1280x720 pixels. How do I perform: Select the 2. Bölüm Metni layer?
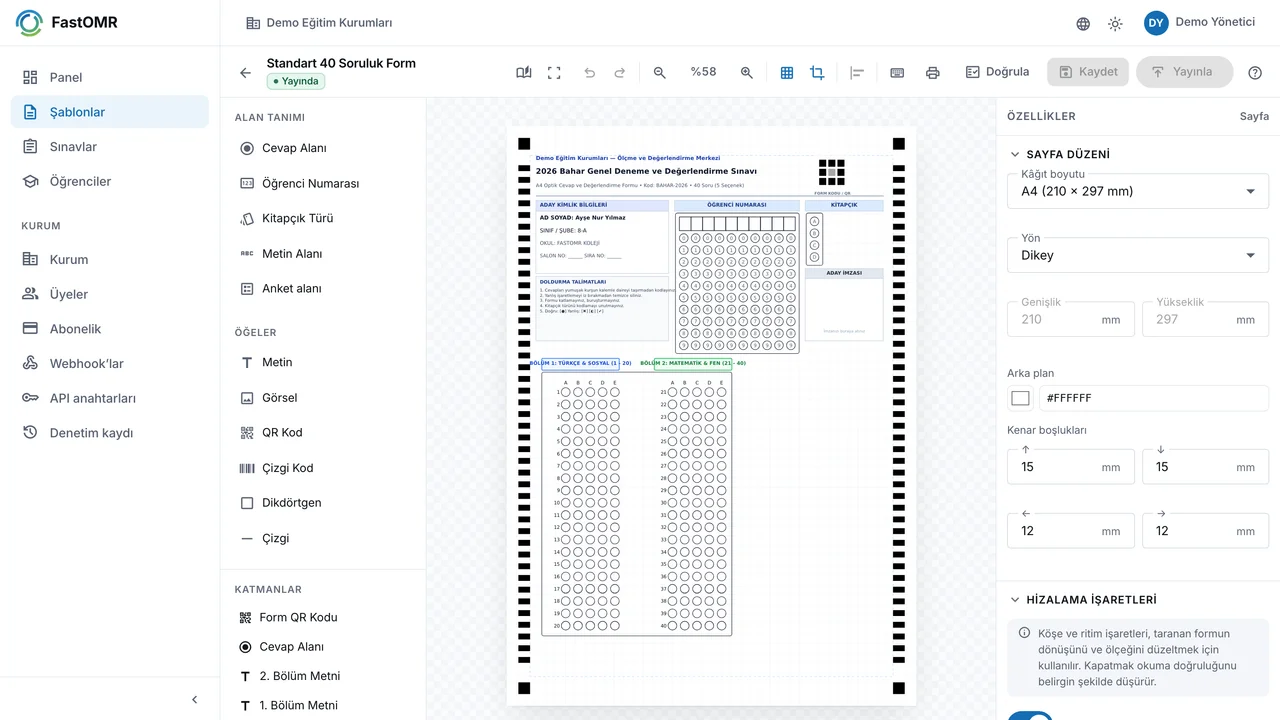point(323,677)
